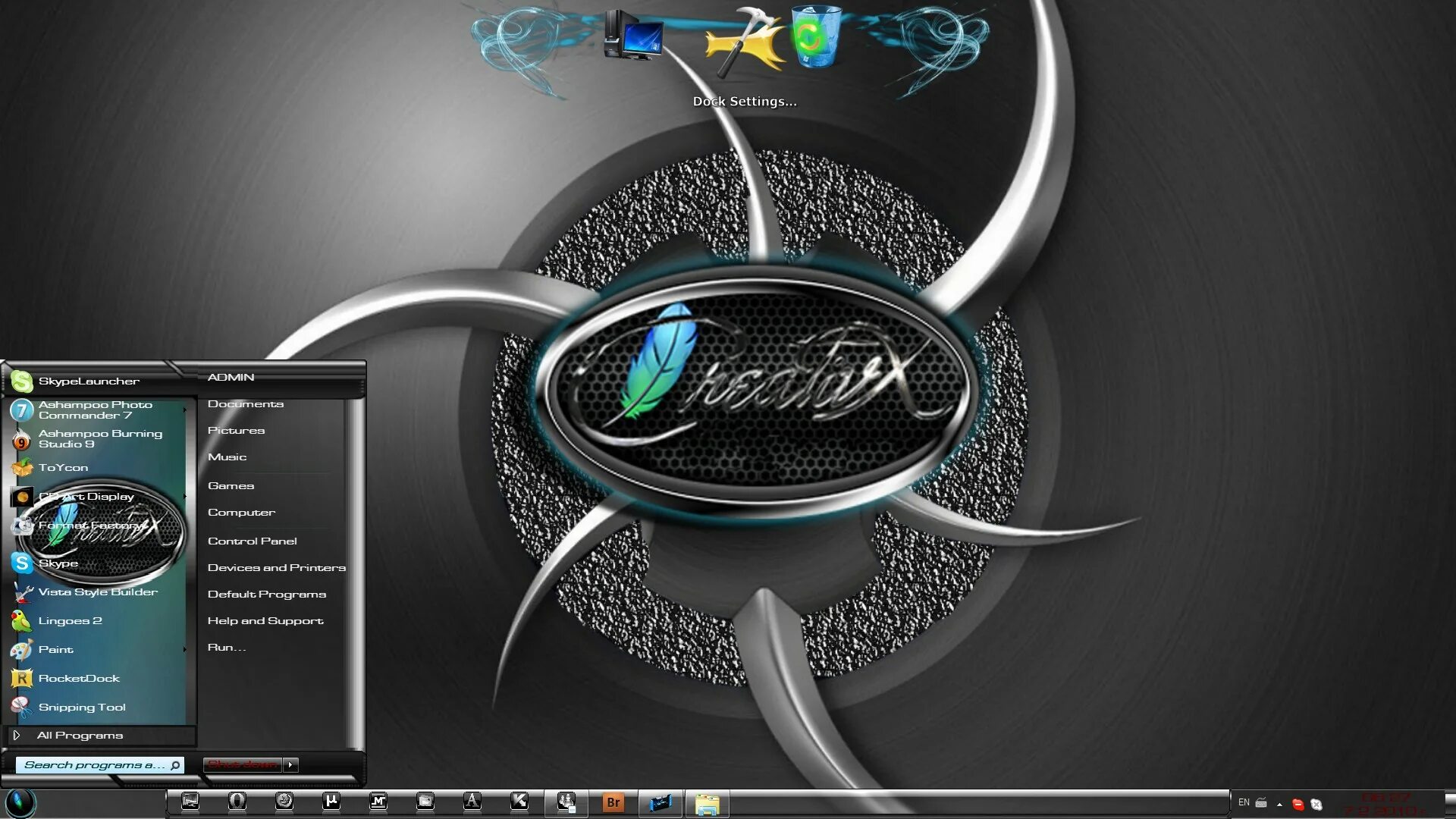The width and height of the screenshot is (1456, 819).
Task: Focus the Search programs field
Action: tap(99, 764)
